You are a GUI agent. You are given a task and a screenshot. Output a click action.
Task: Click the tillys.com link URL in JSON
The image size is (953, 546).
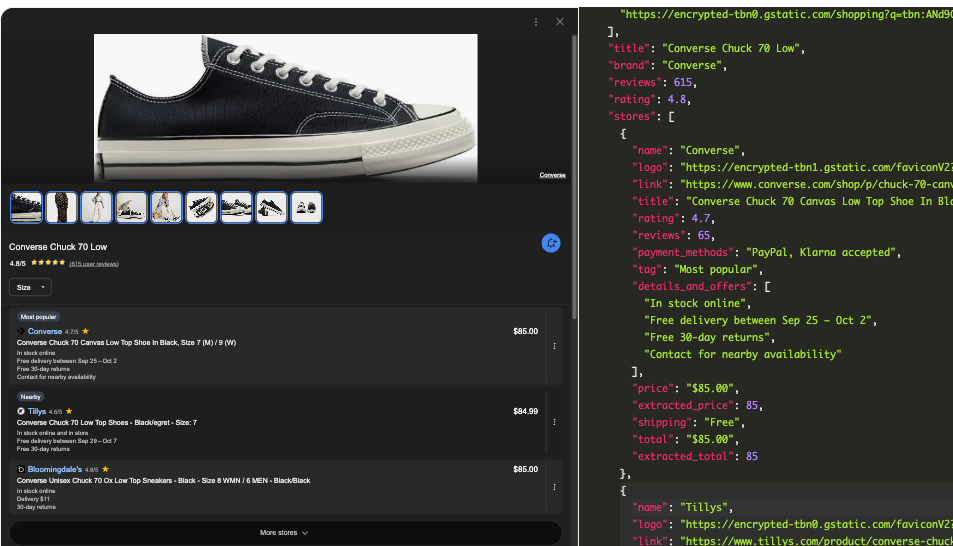click(816, 541)
